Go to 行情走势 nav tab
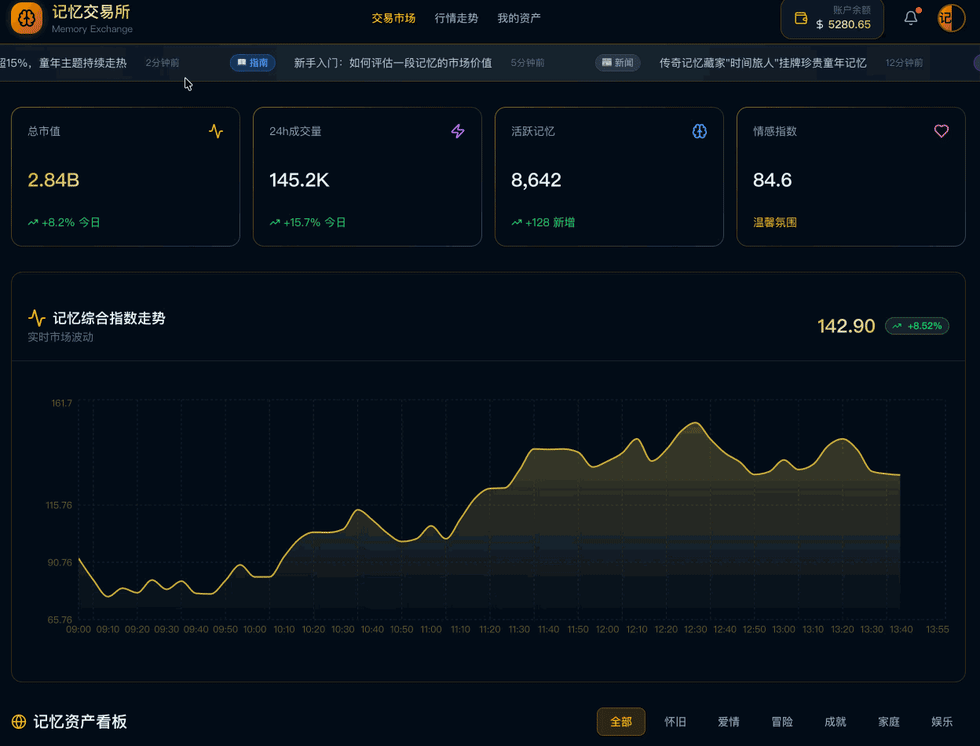The height and width of the screenshot is (746, 980). click(x=456, y=18)
